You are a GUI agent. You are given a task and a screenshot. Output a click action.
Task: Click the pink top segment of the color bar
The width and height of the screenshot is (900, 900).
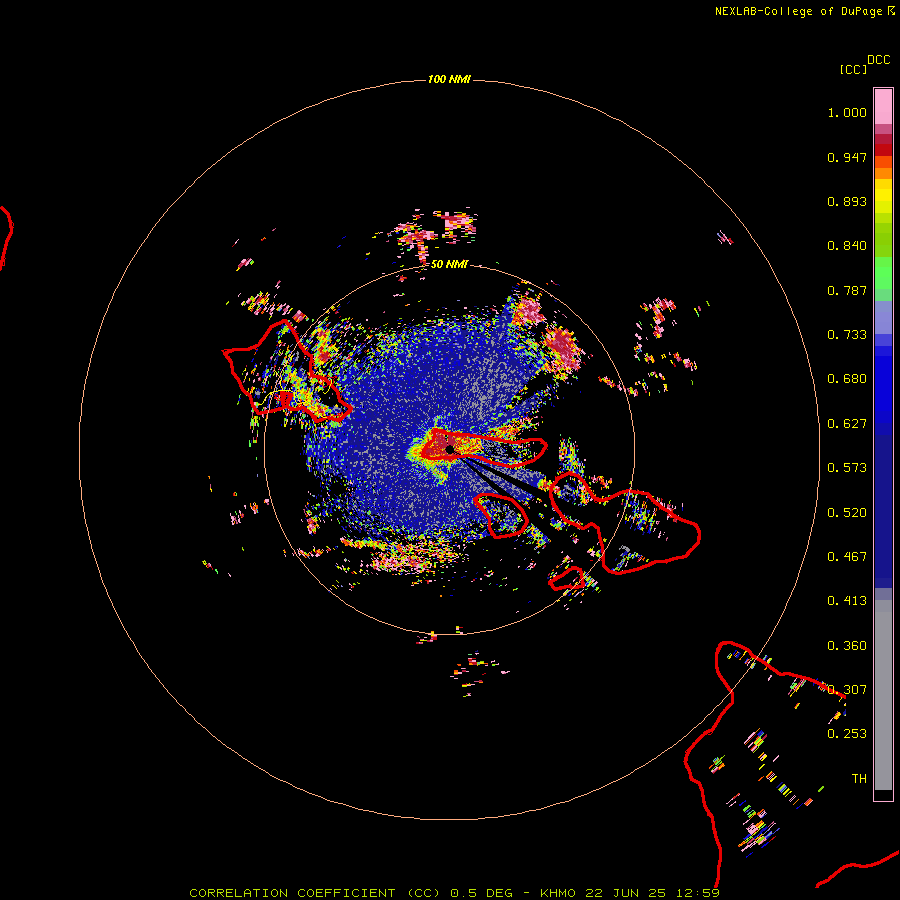click(x=883, y=107)
